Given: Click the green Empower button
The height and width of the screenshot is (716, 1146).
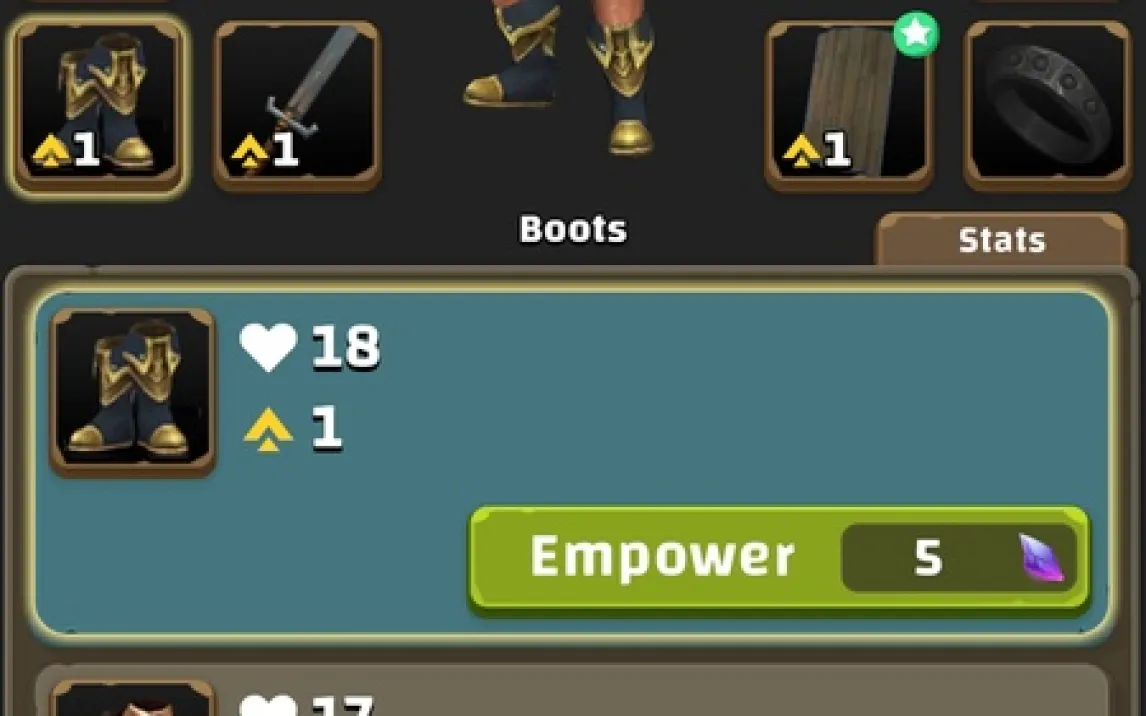Looking at the screenshot, I should 779,558.
